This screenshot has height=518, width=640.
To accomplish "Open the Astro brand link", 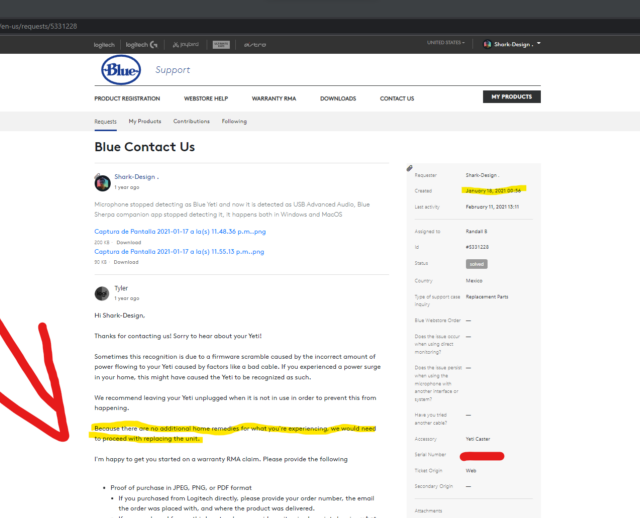I will click(255, 44).
